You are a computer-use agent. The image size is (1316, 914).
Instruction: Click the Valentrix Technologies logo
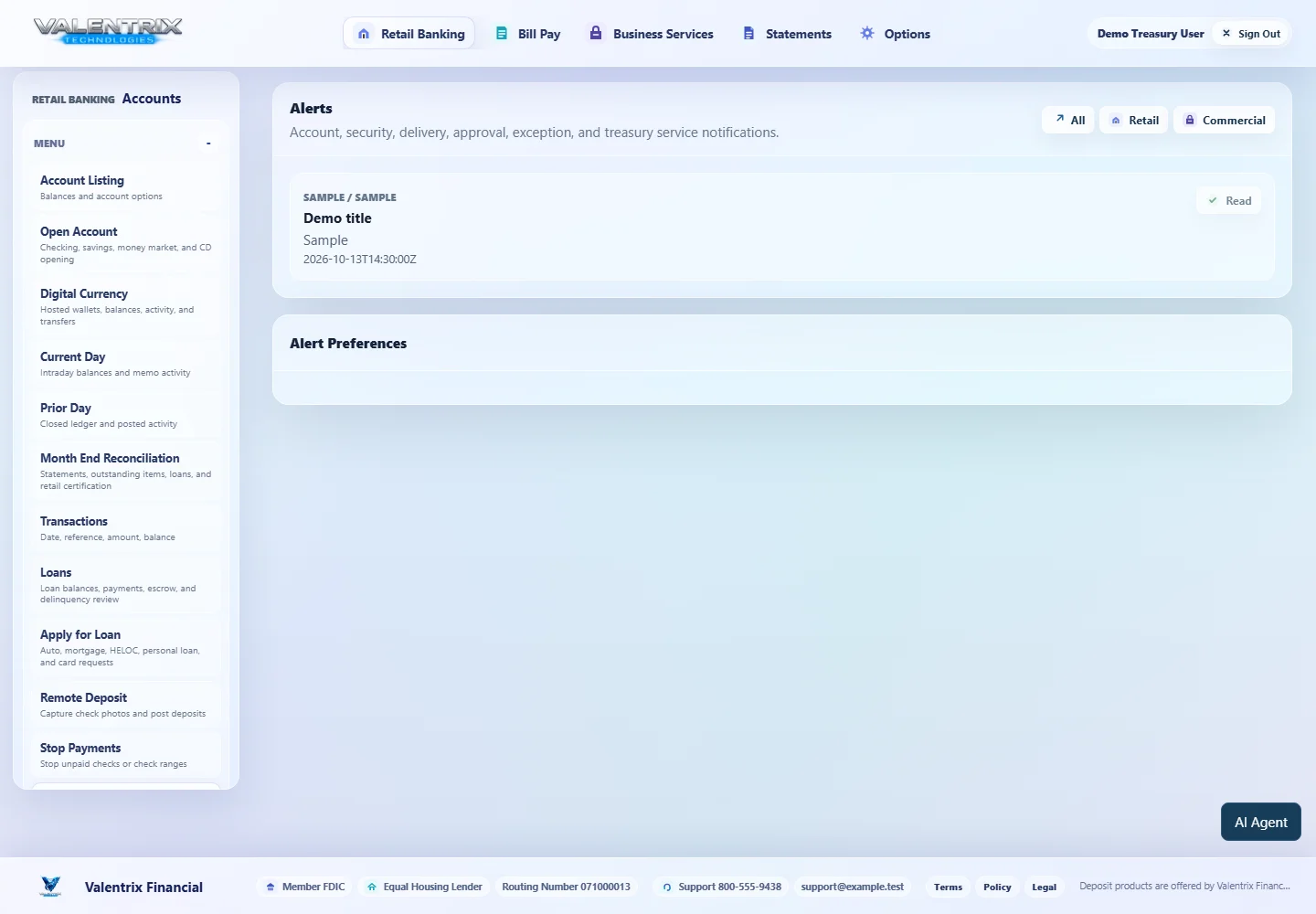108,32
